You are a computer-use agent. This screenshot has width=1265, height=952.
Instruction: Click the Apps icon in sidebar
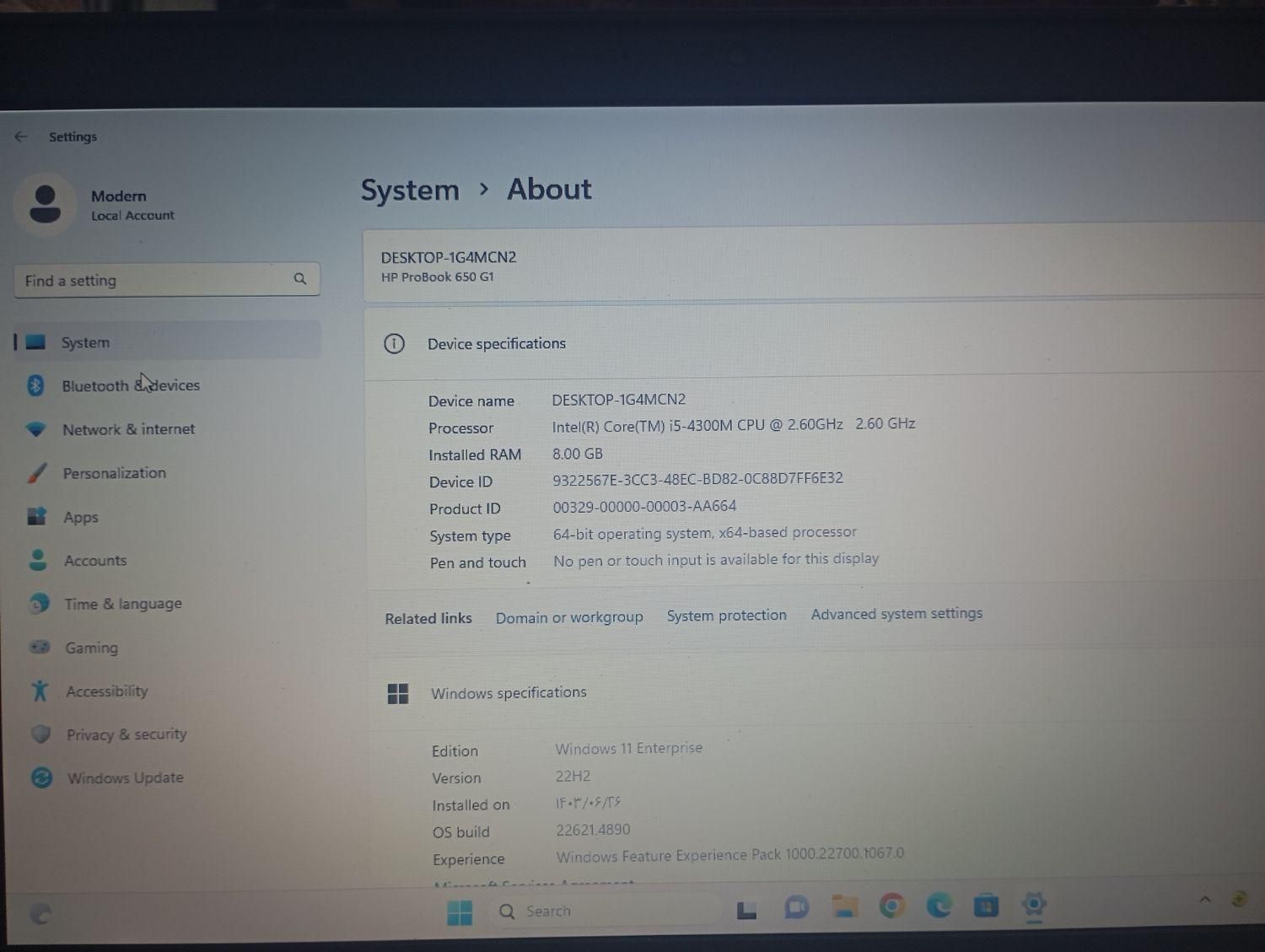click(37, 516)
